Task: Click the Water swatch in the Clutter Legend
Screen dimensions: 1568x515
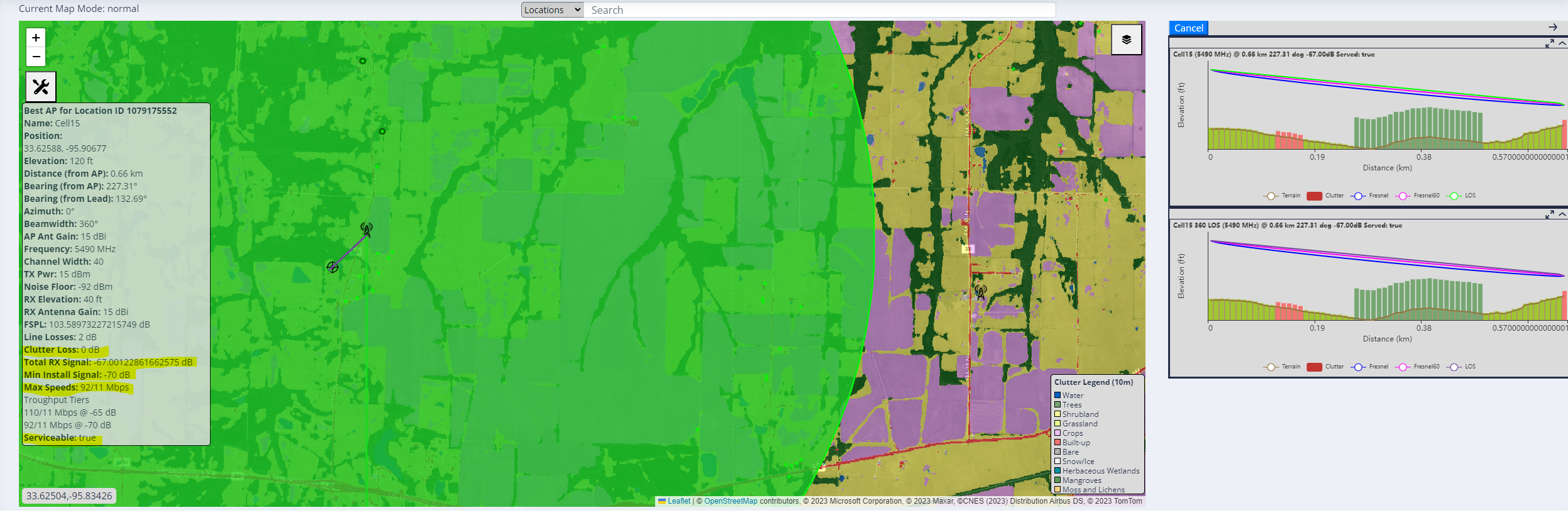Action: pos(1057,396)
